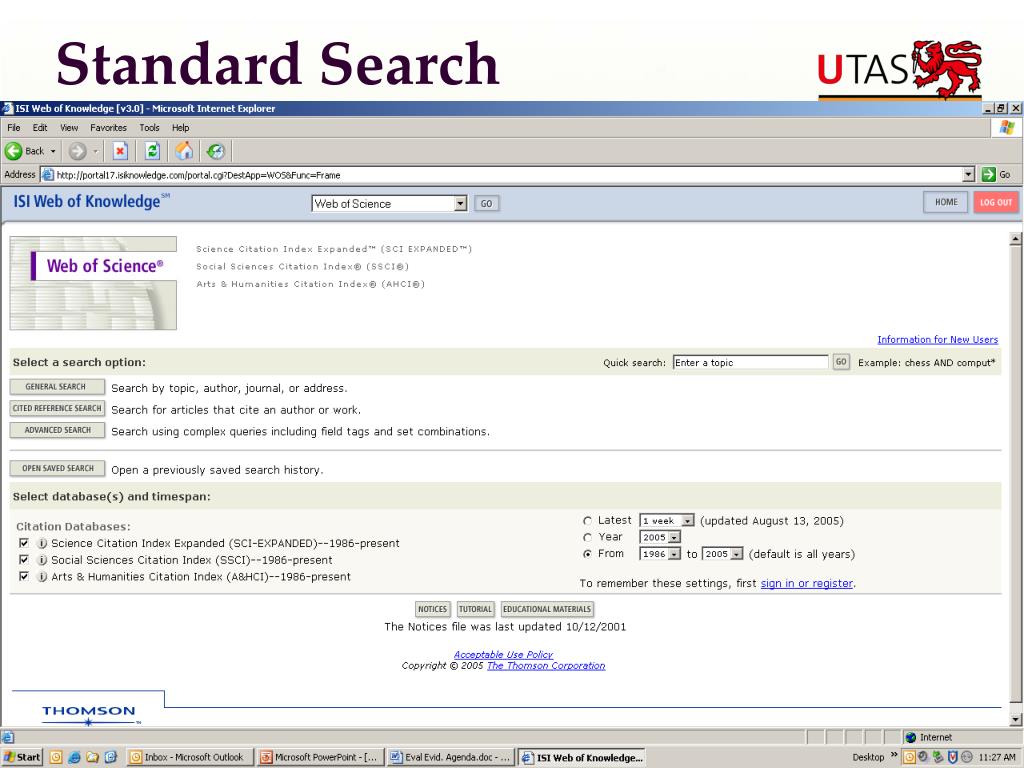The height and width of the screenshot is (768, 1024).
Task: View info for Arts & Humanities Citation Index
Action: tap(42, 577)
